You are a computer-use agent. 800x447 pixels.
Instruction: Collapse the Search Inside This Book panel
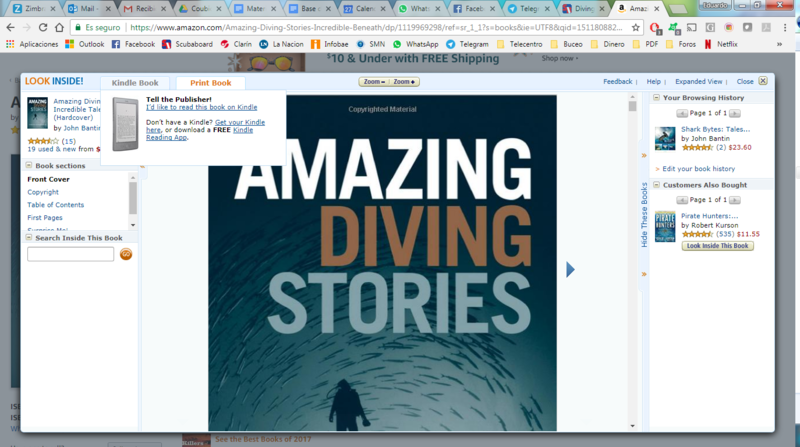tap(29, 238)
